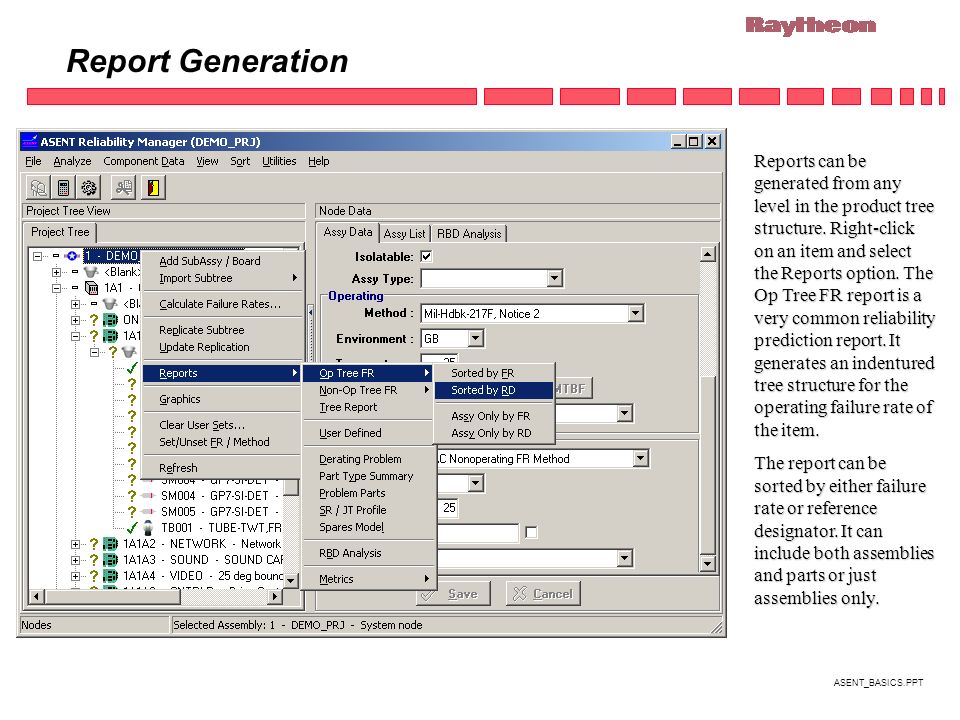The height and width of the screenshot is (720, 960).
Task: Click the question mark status beside 1A1A2
Action: coord(94,544)
